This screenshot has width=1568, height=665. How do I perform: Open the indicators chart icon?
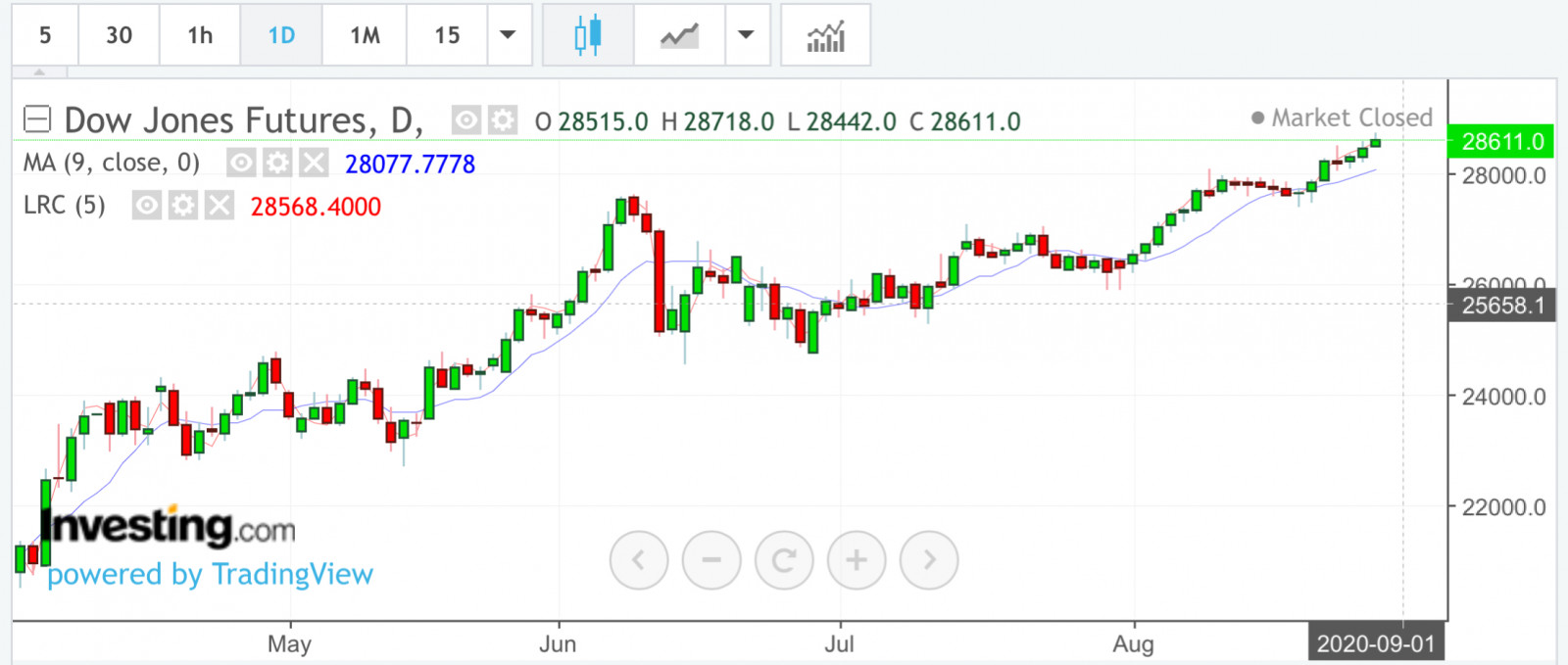tap(825, 35)
